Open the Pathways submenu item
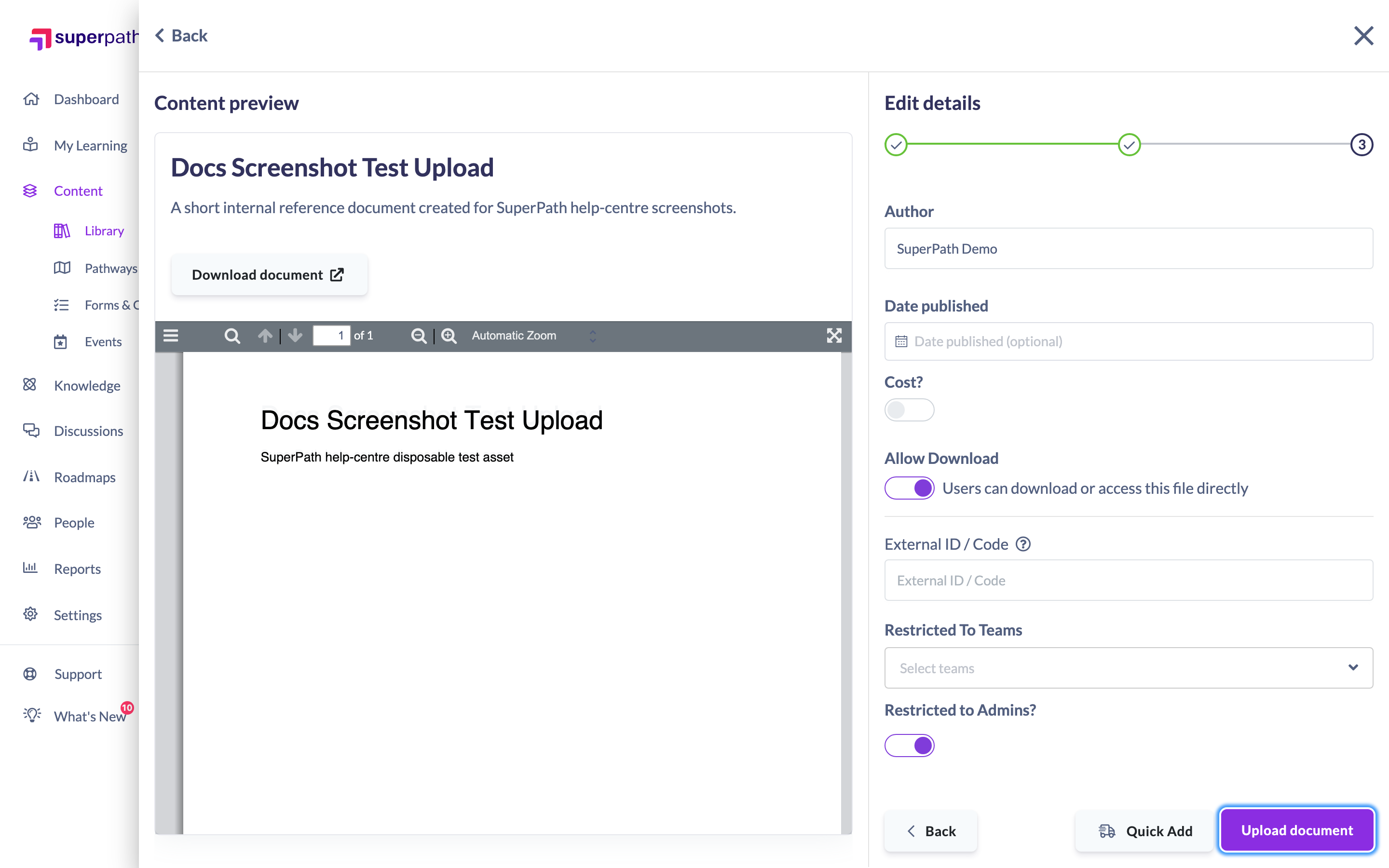Image resolution: width=1389 pixels, height=868 pixels. (x=95, y=268)
